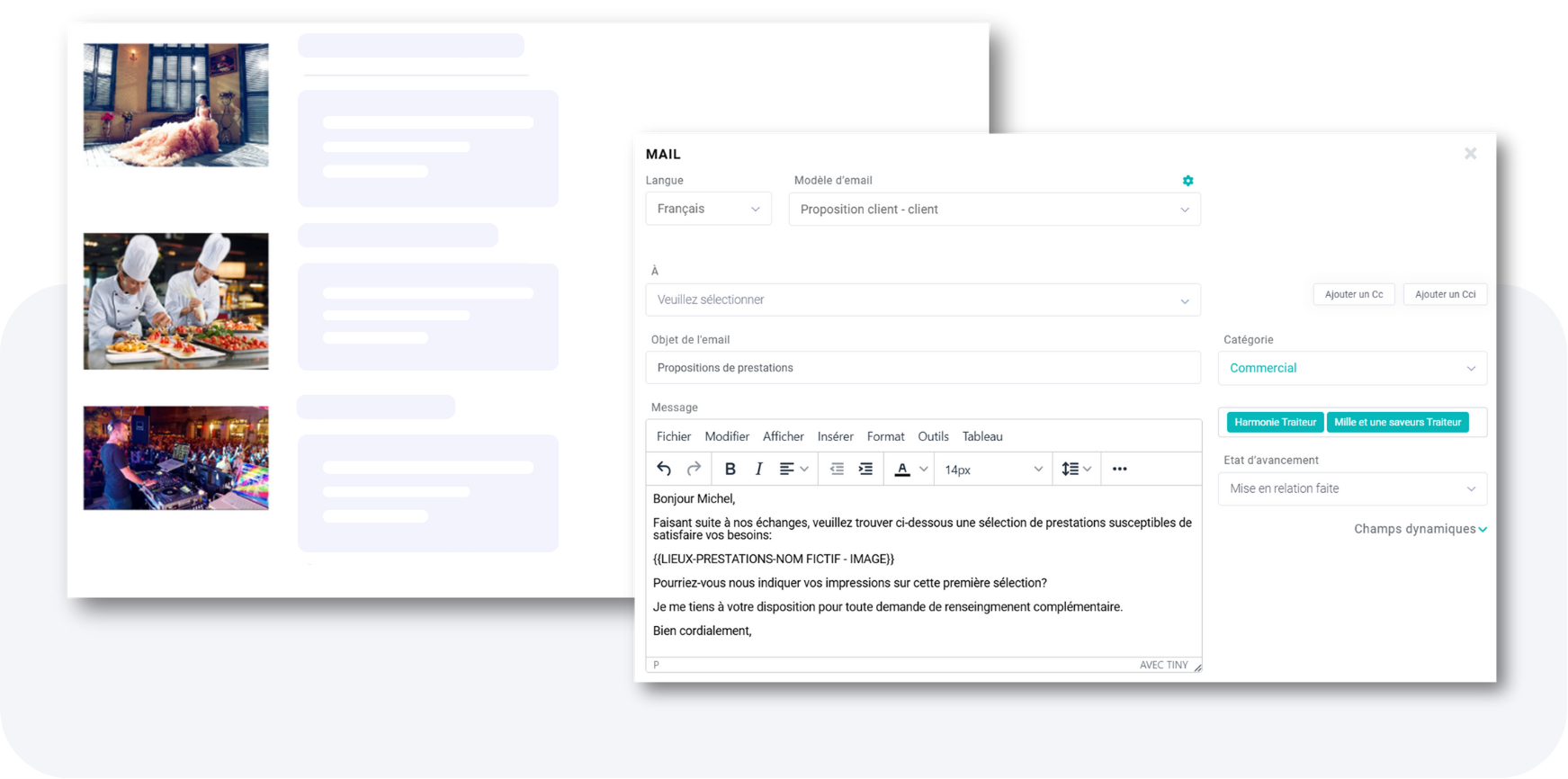The height and width of the screenshot is (779, 1568).
Task: Toggle italic formatting
Action: (x=758, y=469)
